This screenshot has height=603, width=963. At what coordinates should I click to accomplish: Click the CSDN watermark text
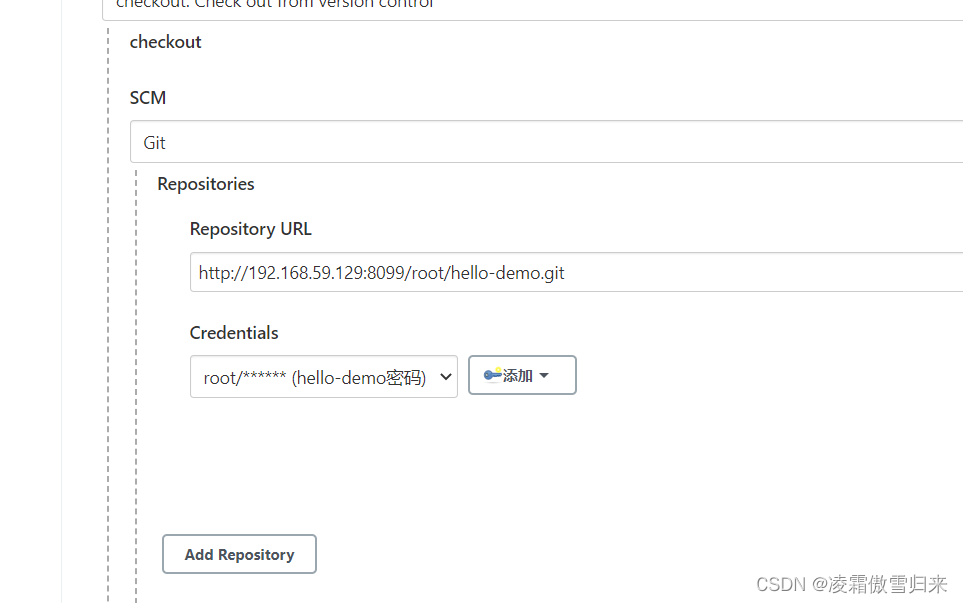click(x=781, y=584)
